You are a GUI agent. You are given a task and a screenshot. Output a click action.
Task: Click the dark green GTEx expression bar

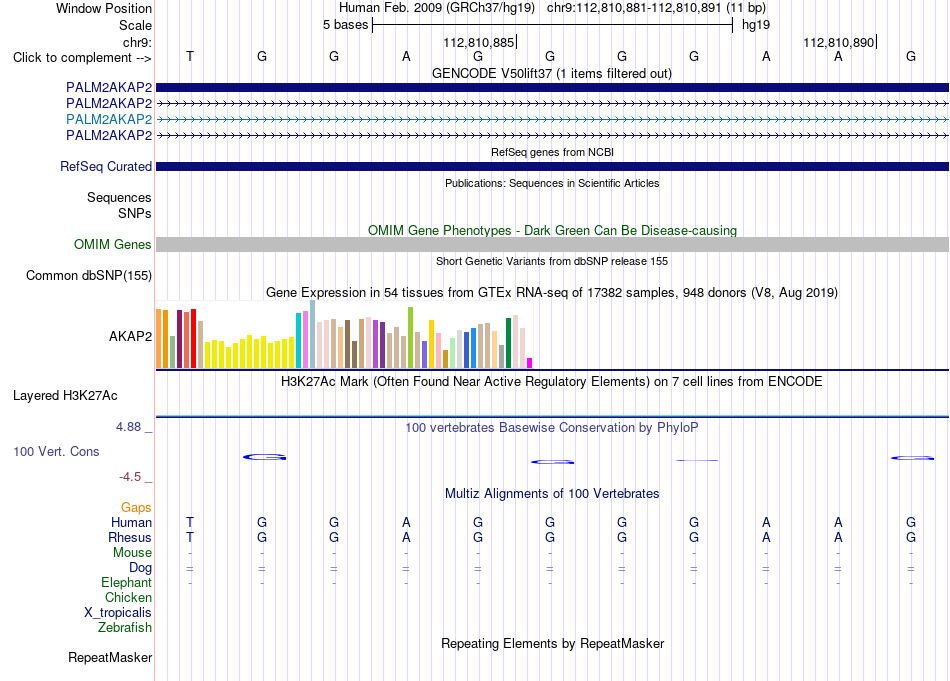508,343
